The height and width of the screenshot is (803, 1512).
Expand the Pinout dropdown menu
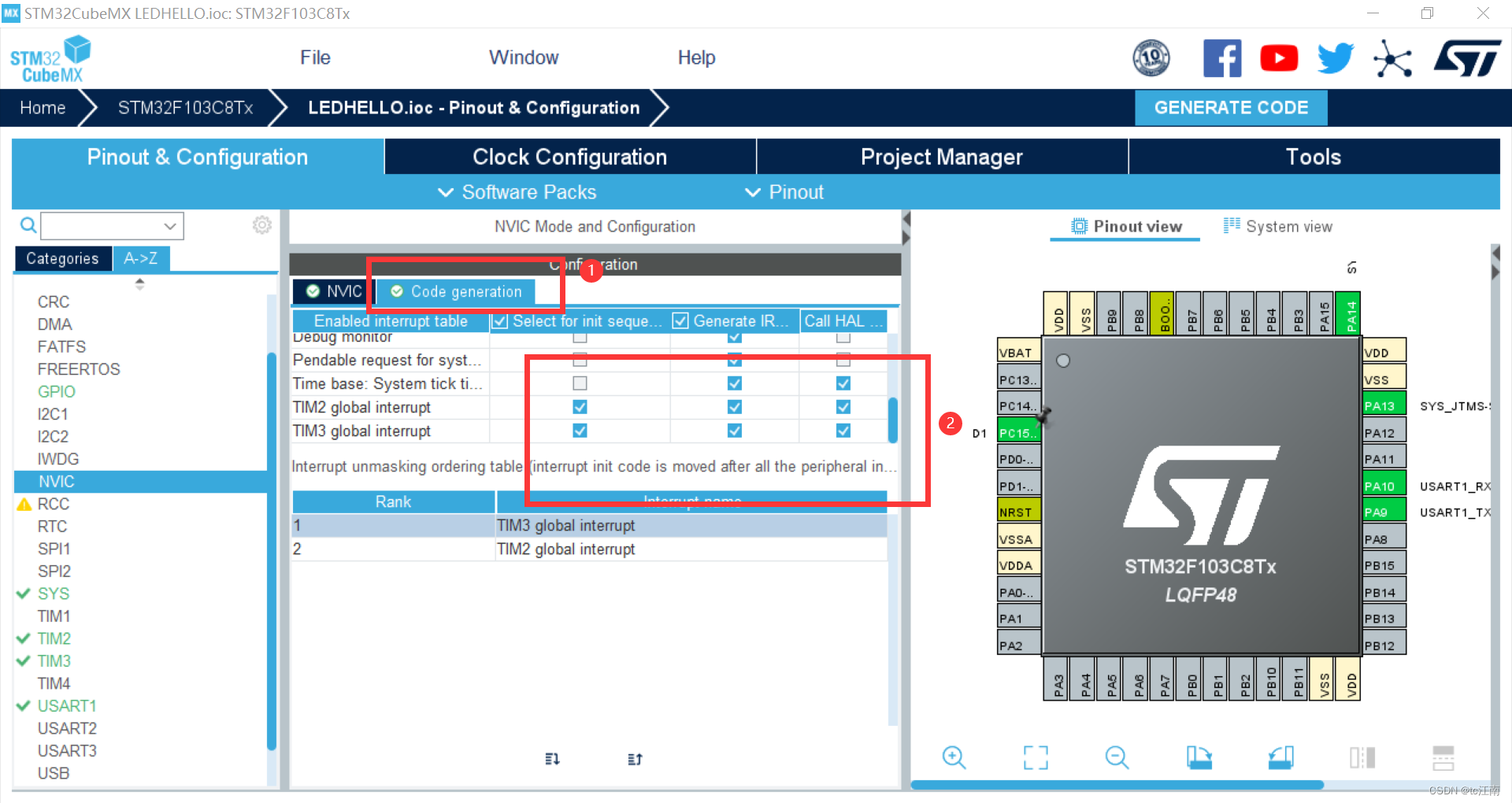784,192
